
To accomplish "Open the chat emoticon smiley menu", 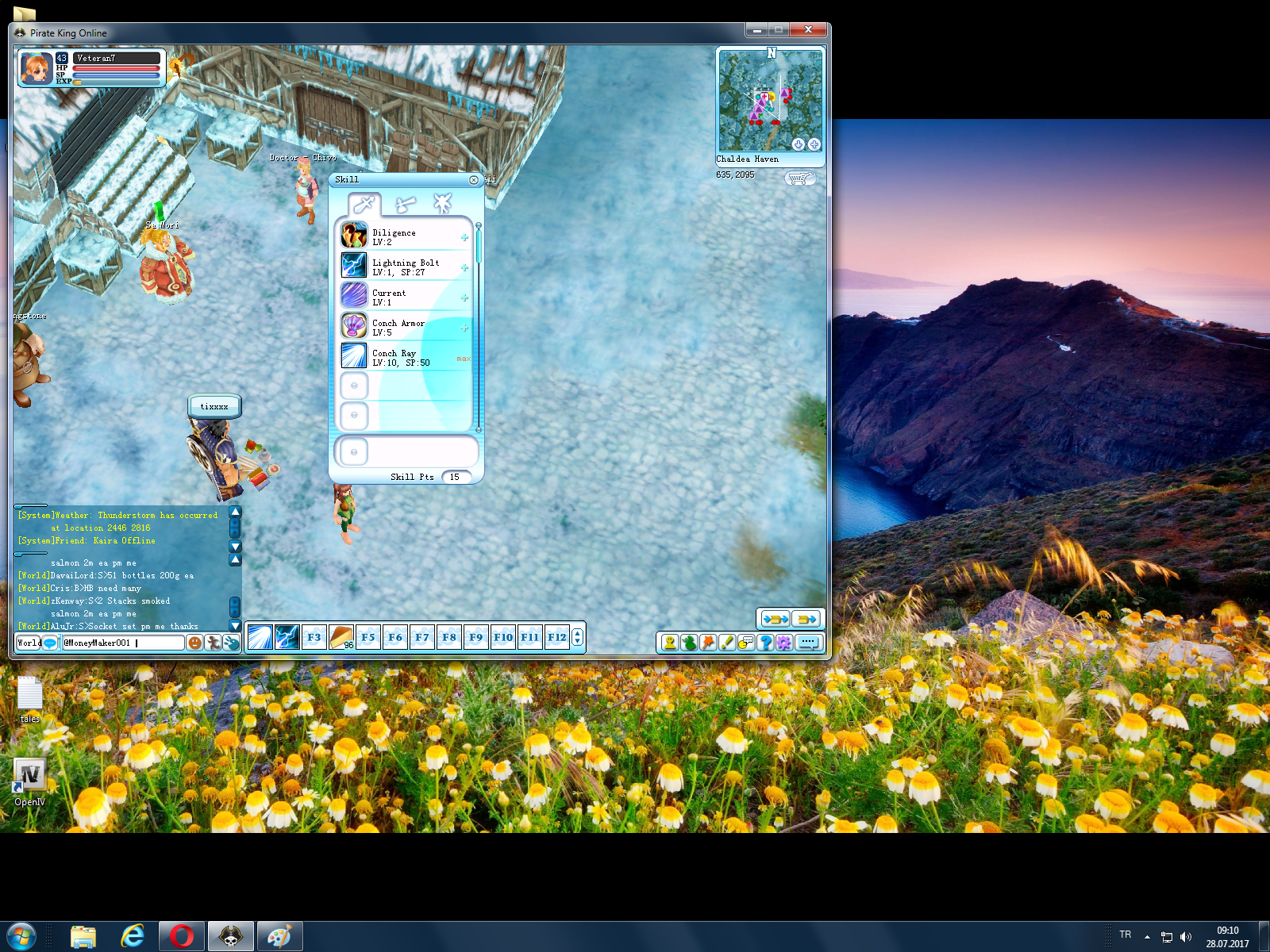I will [x=194, y=643].
